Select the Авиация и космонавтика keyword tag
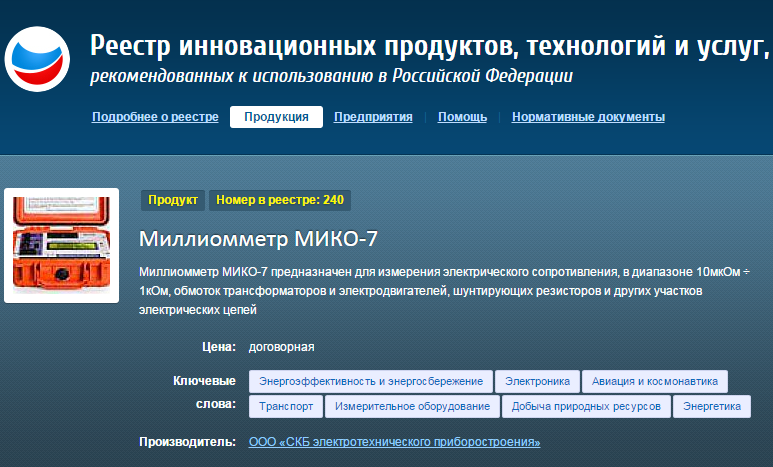Image resolution: width=773 pixels, height=467 pixels. (x=655, y=382)
